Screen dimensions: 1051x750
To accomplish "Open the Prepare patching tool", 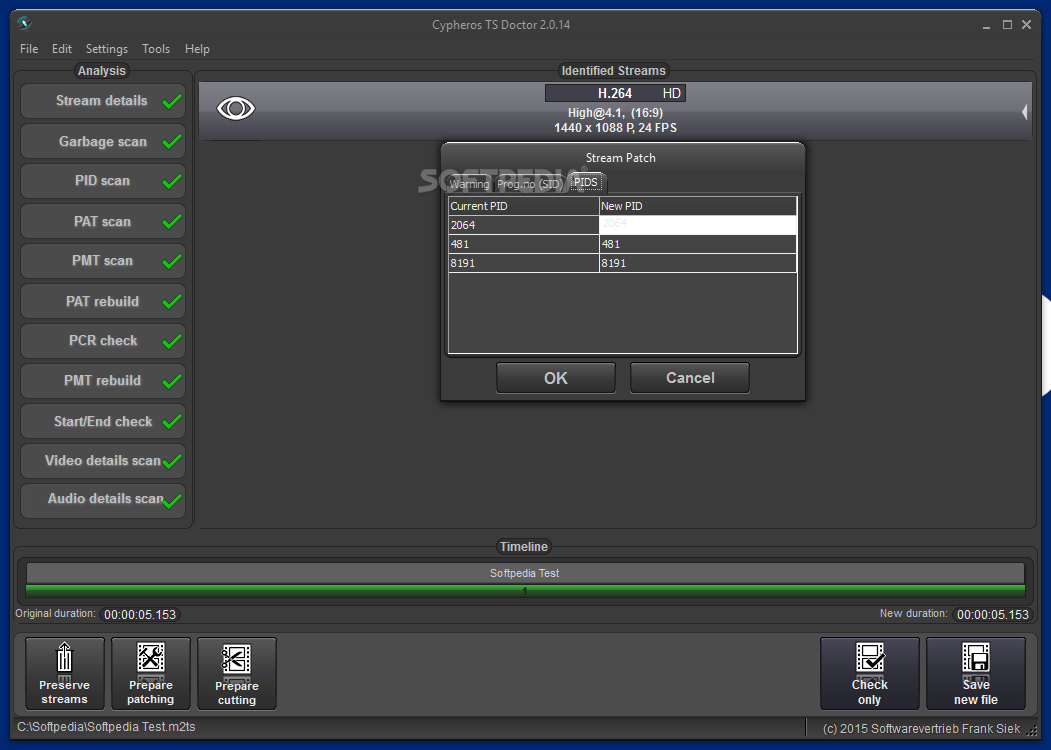I will pyautogui.click(x=151, y=673).
